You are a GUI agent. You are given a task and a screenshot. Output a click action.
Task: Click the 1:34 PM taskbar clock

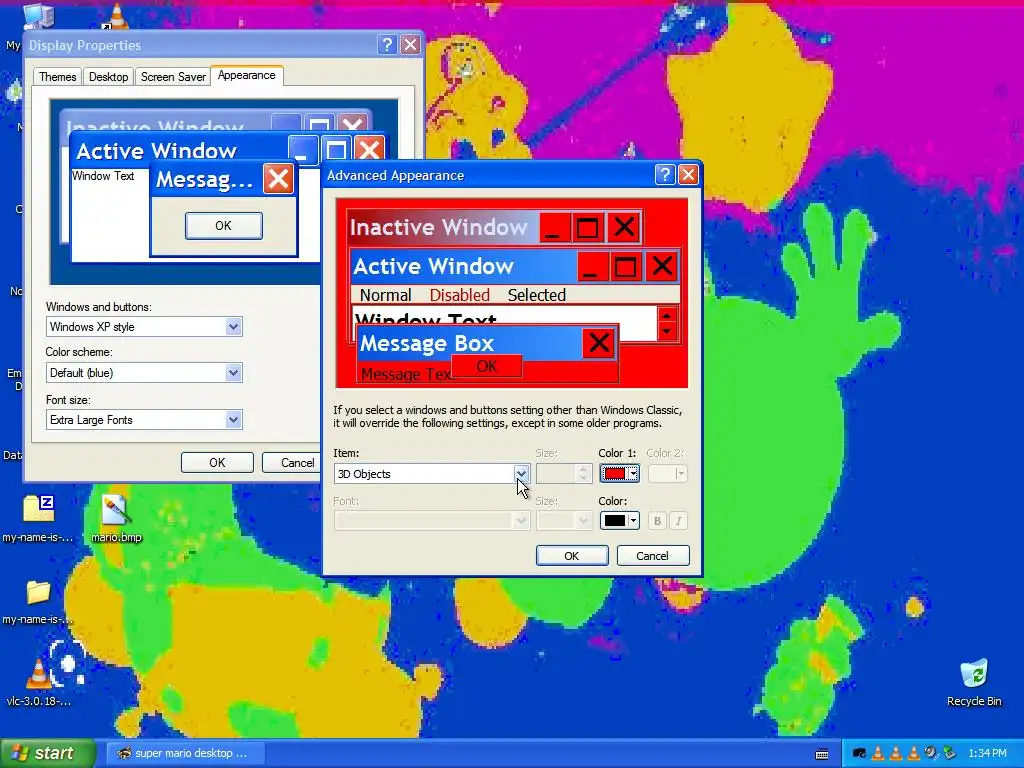987,754
